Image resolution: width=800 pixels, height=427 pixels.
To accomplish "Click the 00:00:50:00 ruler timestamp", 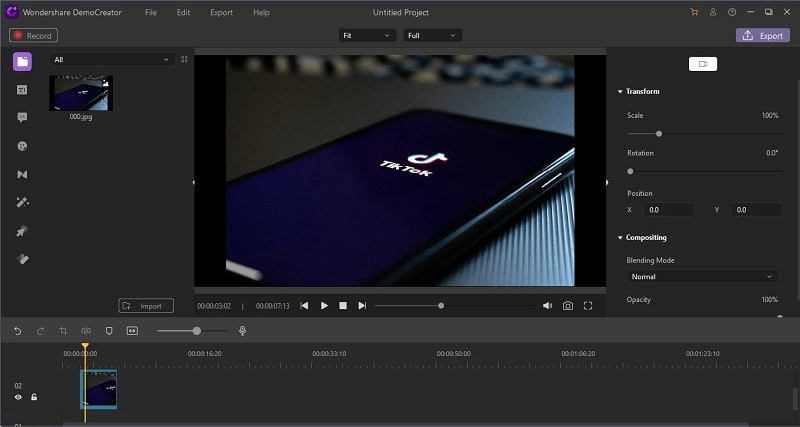I will [454, 354].
